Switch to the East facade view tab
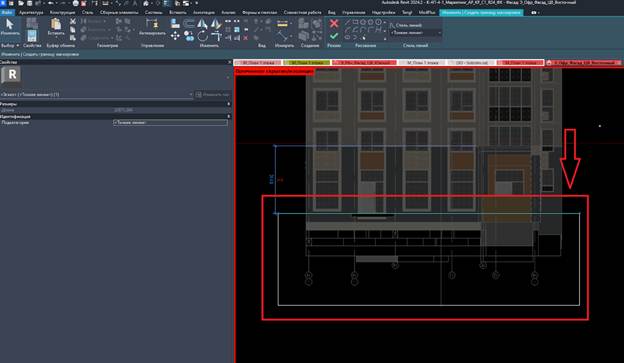This screenshot has width=624, height=363. point(583,63)
